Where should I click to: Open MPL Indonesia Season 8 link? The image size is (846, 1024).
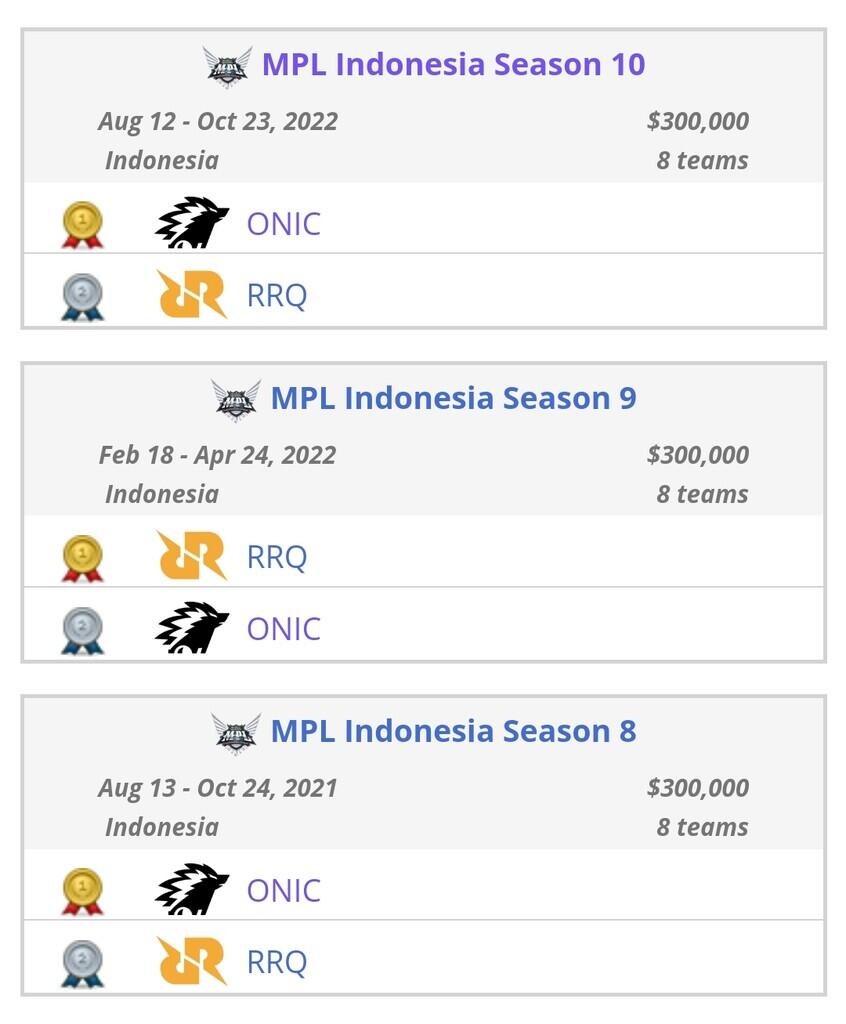[453, 730]
